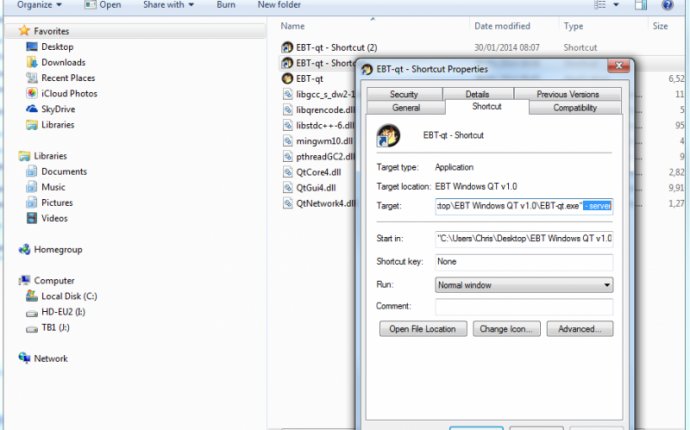Select the Desktop icon under Favorites
This screenshot has height=430, width=690.
(x=32, y=47)
